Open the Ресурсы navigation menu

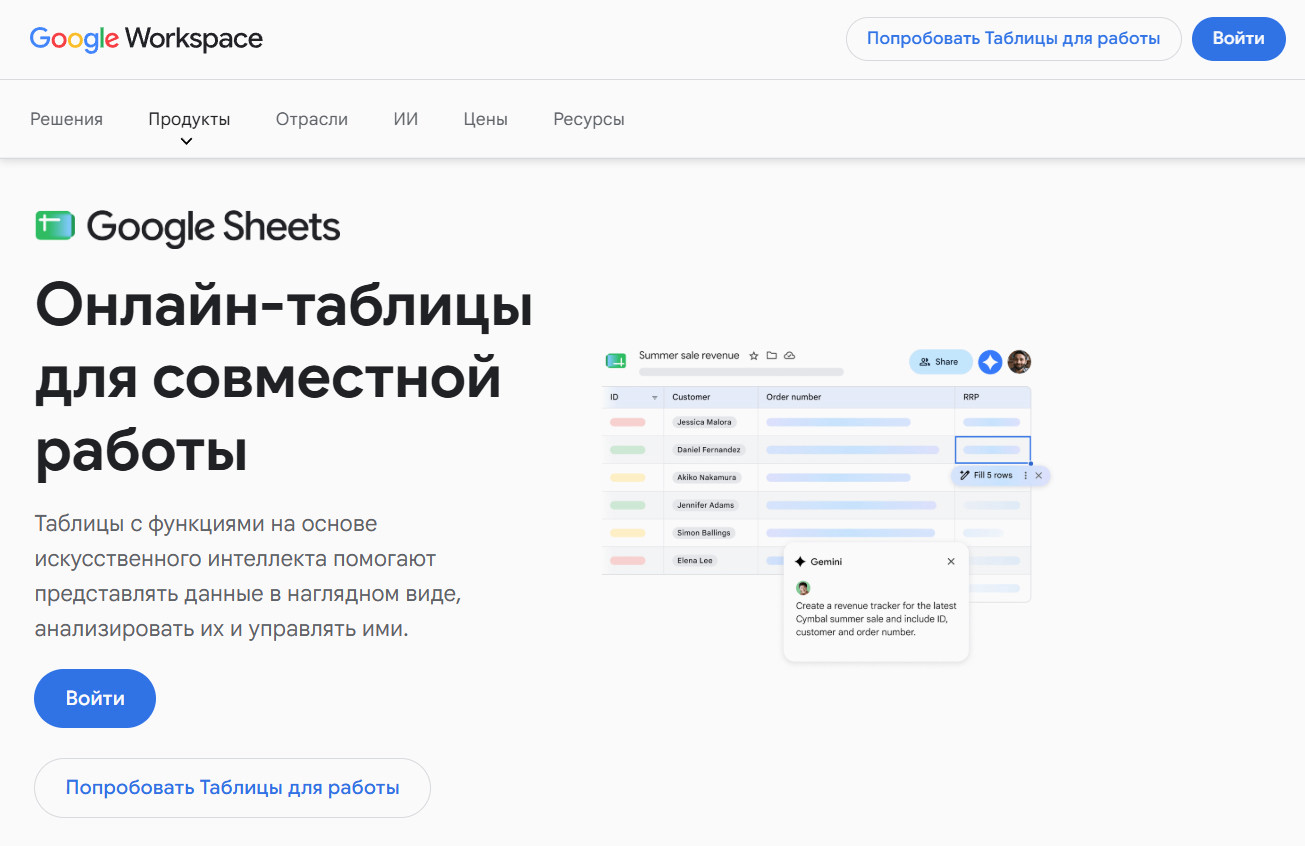[589, 119]
